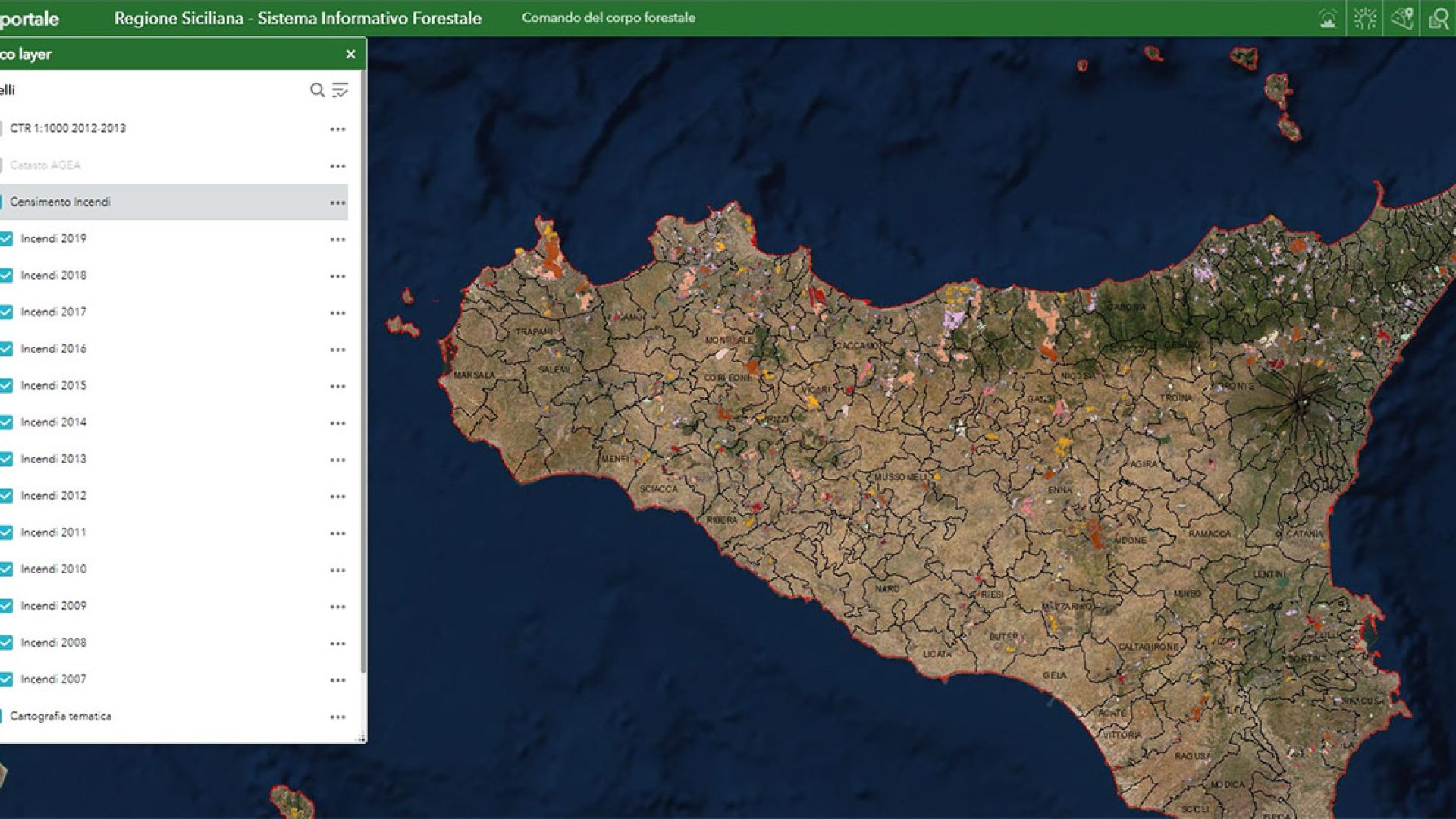Screen dimensions: 1456x819
Task: Toggle the Incendi 2007 layer checkbox
Action: pyautogui.click(x=6, y=680)
